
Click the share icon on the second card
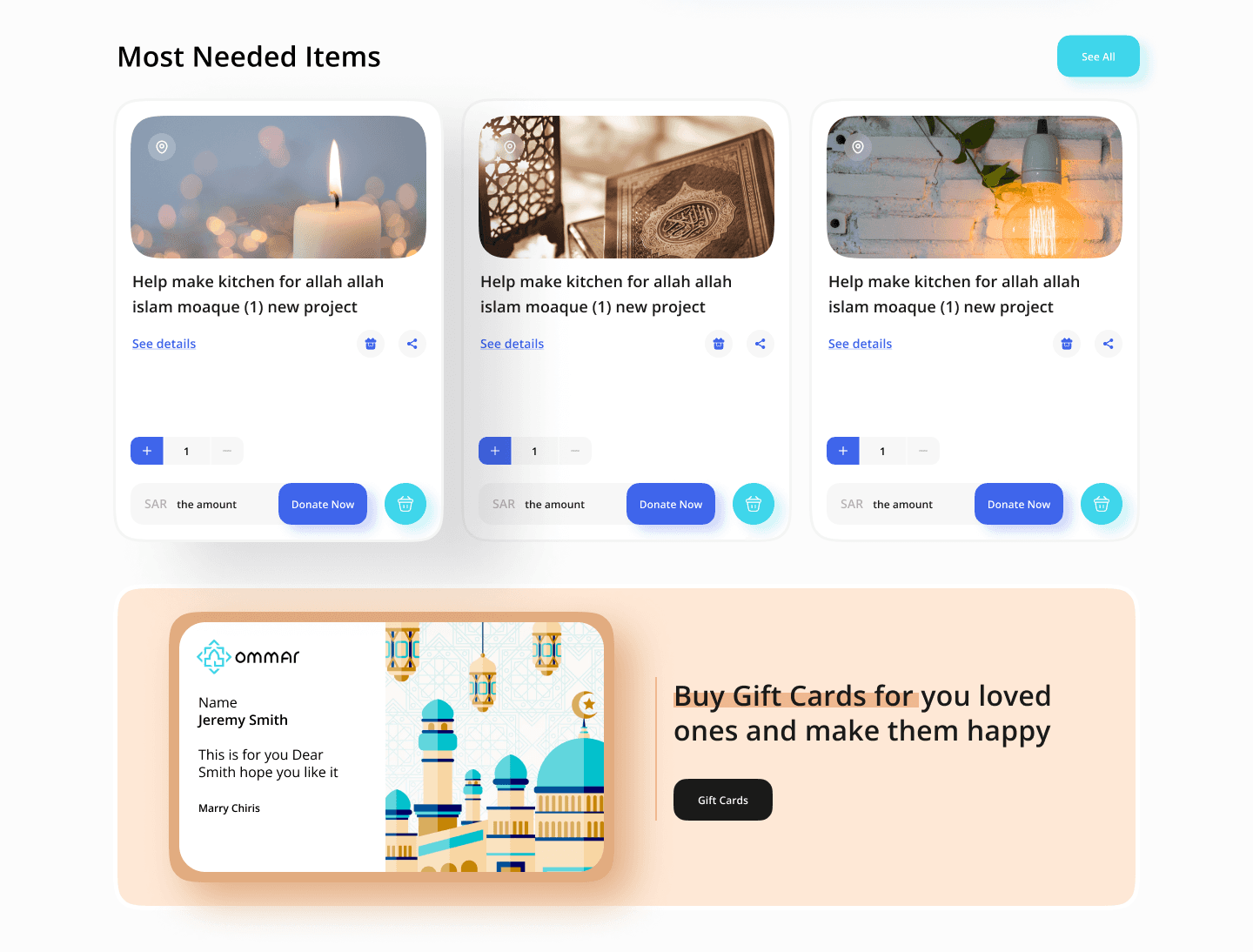(761, 344)
